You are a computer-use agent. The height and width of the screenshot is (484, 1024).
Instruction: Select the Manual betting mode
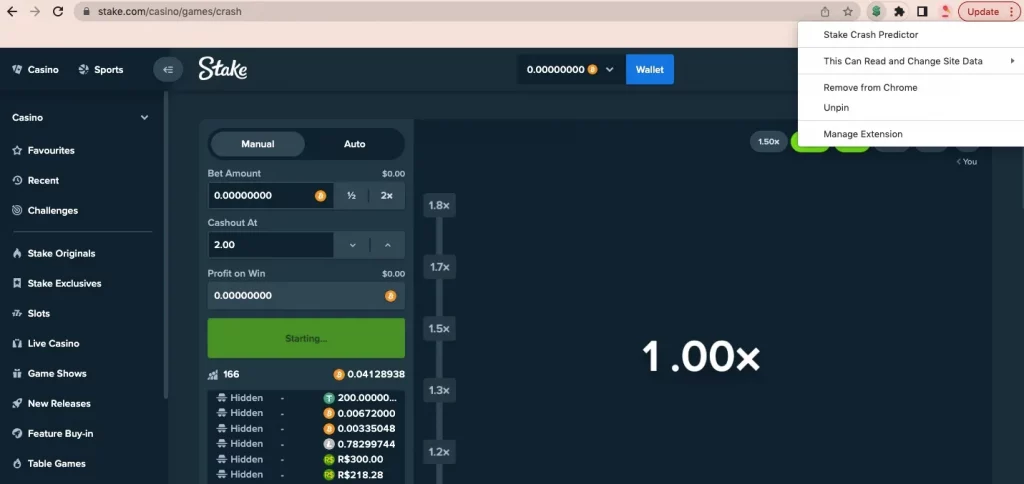tap(258, 144)
